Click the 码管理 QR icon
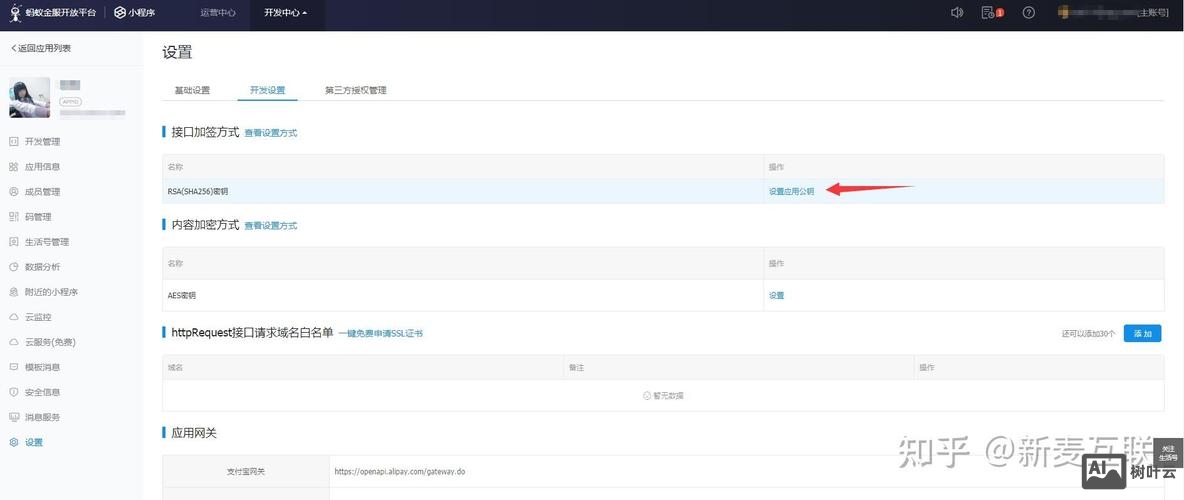This screenshot has height=500, width=1184. coord(14,217)
